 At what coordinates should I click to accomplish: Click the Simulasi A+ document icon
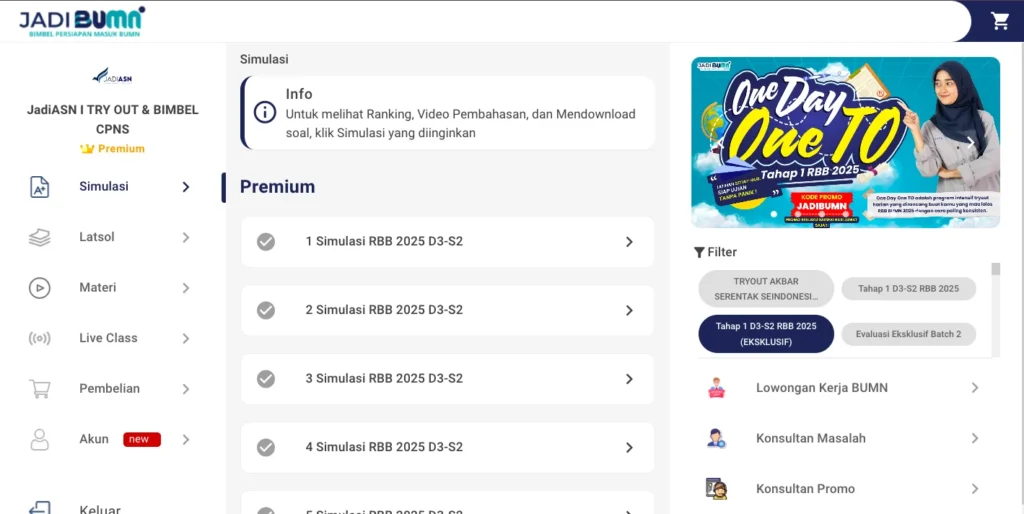(40, 187)
